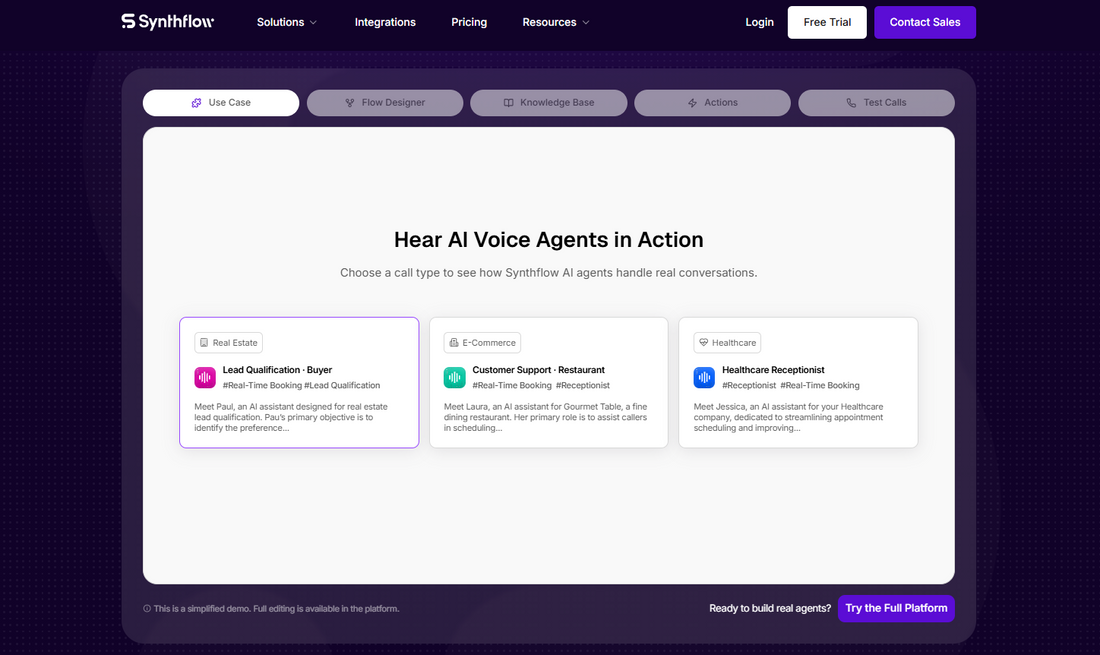Click teal waveform icon on Customer Support card
The image size is (1100, 655).
pos(454,377)
